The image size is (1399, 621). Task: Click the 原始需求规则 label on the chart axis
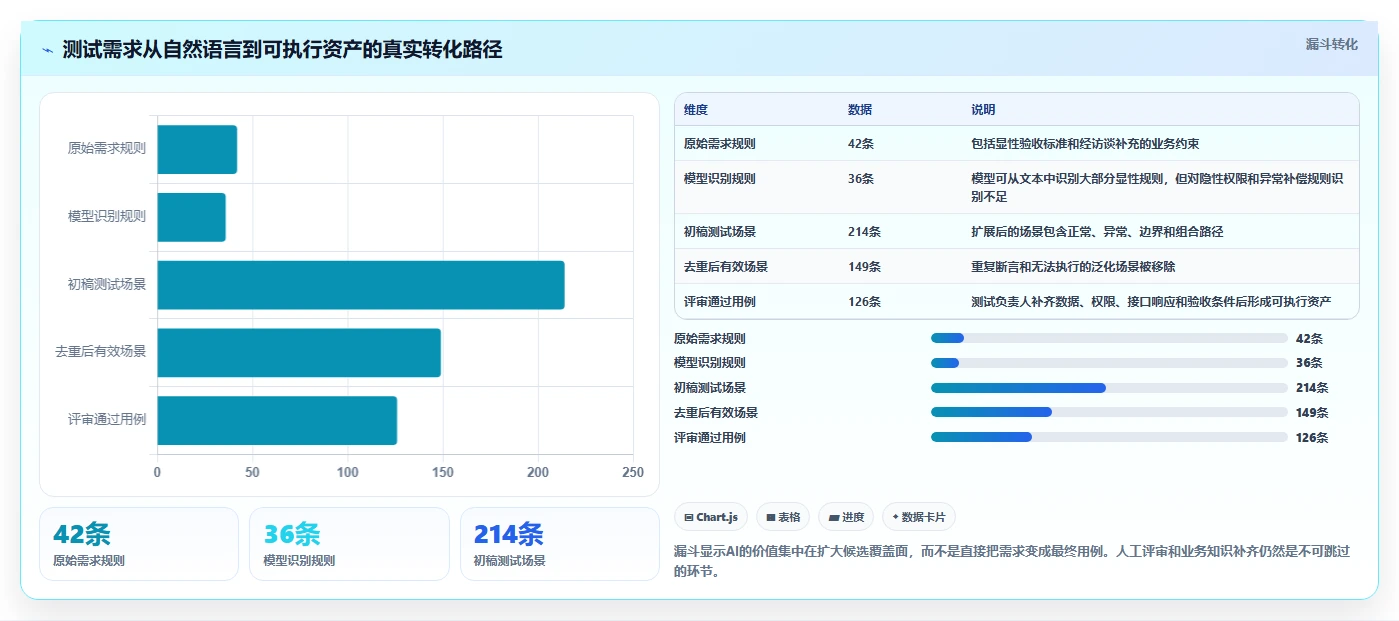107,149
